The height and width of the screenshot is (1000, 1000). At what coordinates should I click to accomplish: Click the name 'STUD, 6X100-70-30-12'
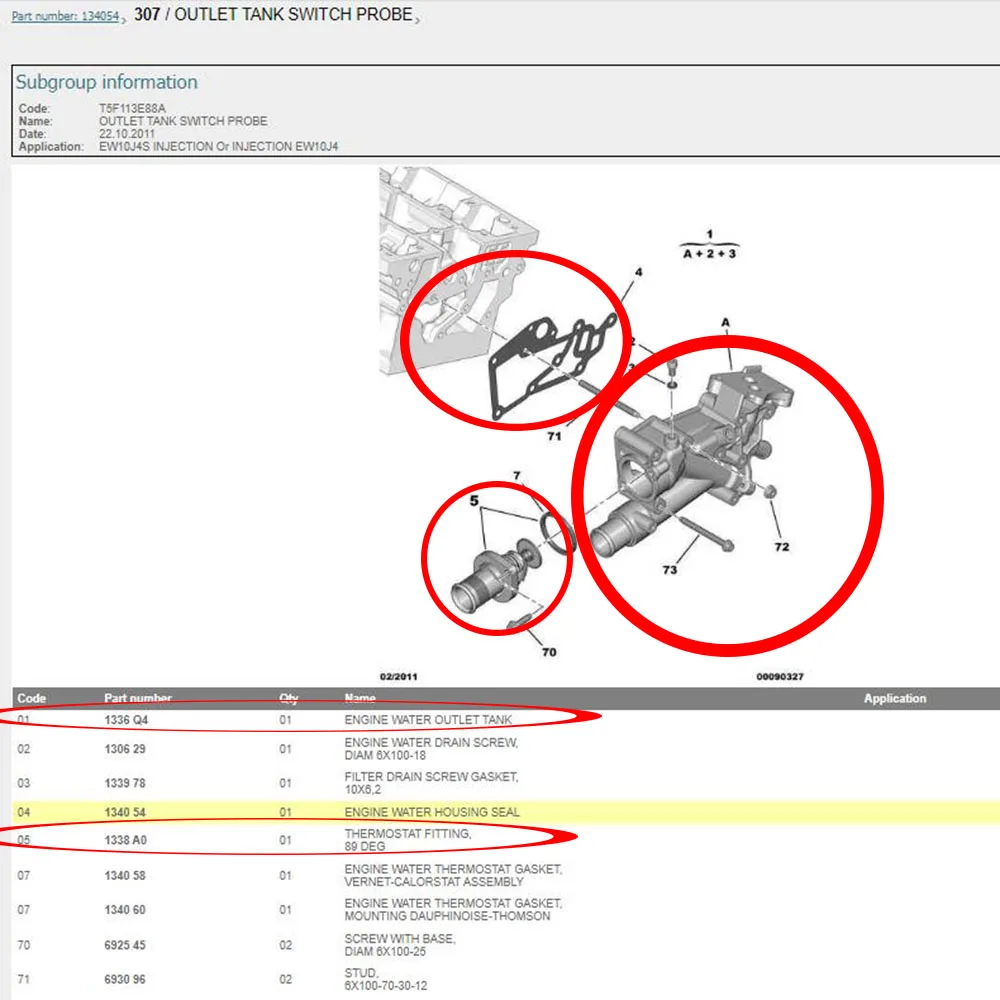(386, 980)
